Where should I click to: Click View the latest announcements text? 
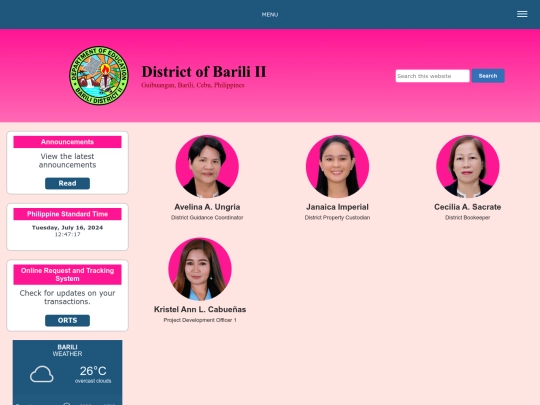[68, 160]
